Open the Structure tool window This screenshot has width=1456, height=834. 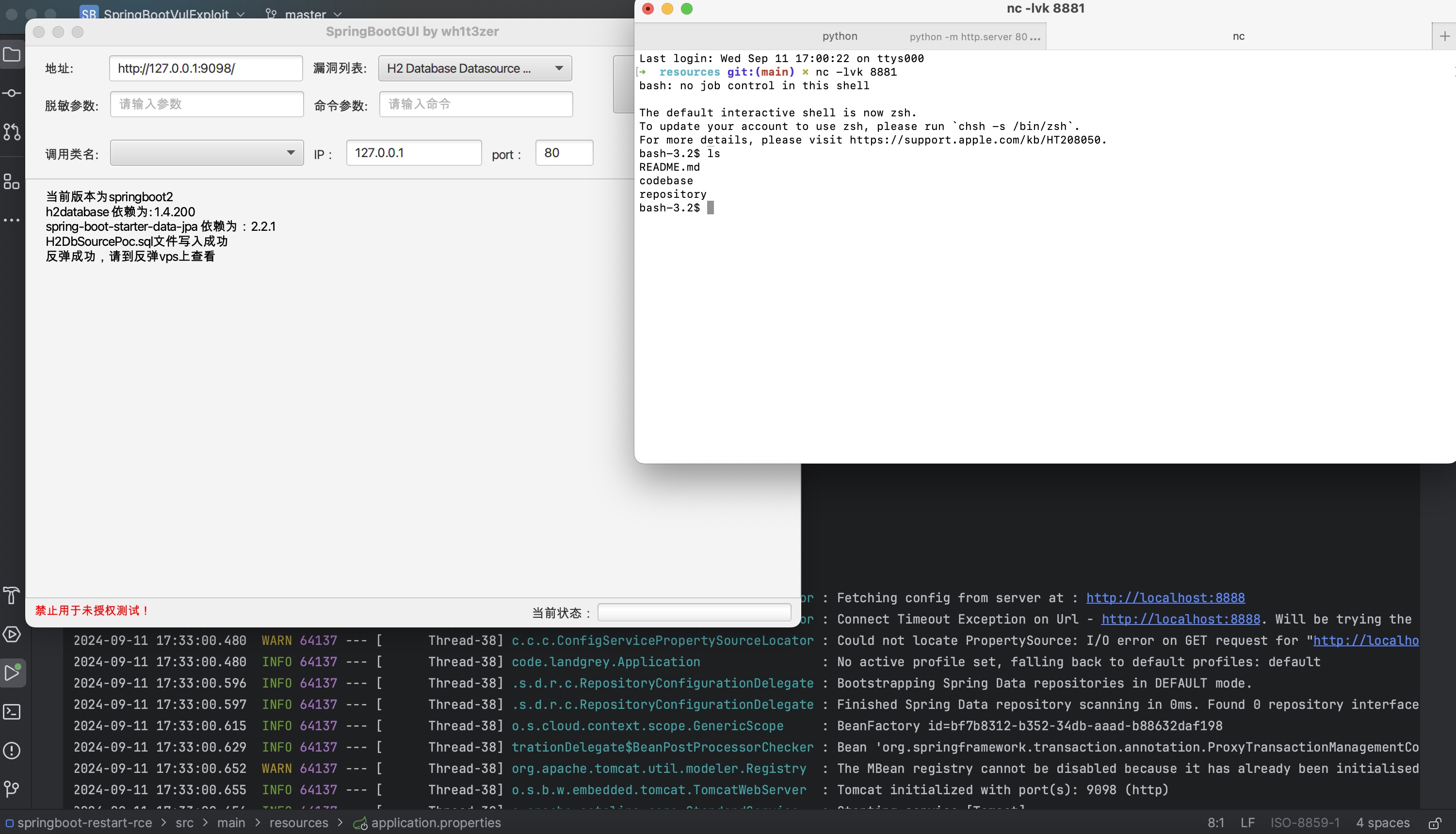click(x=12, y=182)
